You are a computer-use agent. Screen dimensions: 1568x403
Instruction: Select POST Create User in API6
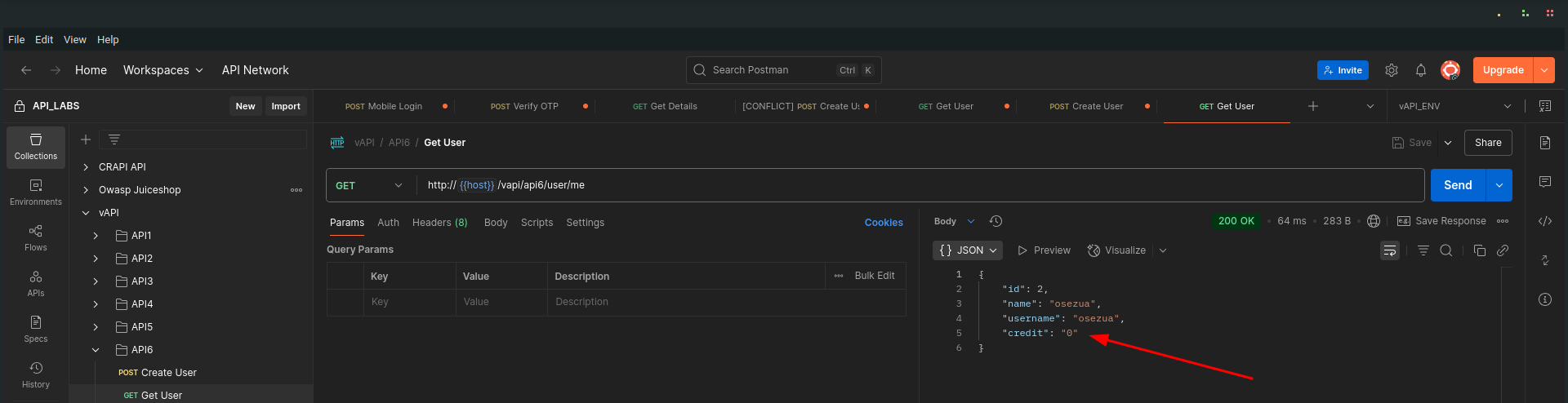click(158, 373)
